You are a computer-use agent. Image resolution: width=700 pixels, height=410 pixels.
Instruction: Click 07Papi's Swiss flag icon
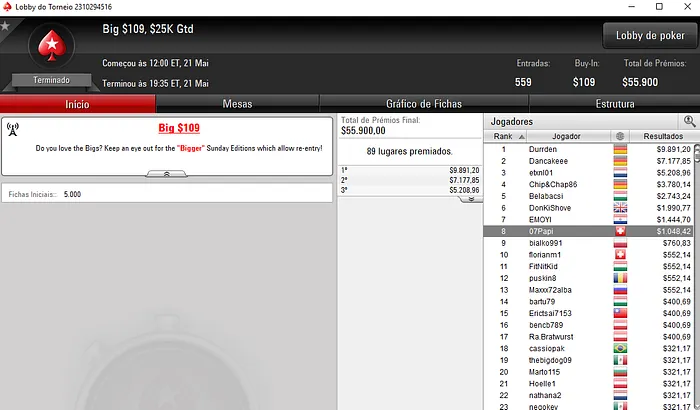(620, 231)
